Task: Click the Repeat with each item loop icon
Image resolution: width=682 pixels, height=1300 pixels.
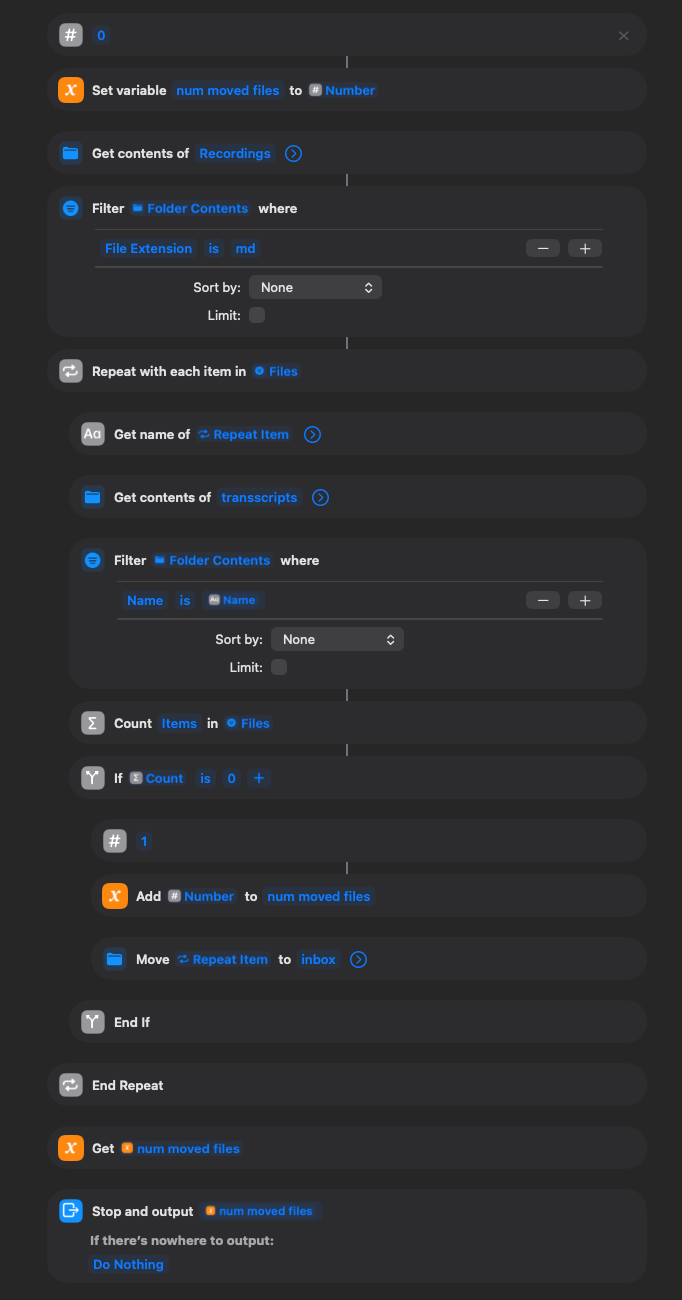Action: (70, 371)
